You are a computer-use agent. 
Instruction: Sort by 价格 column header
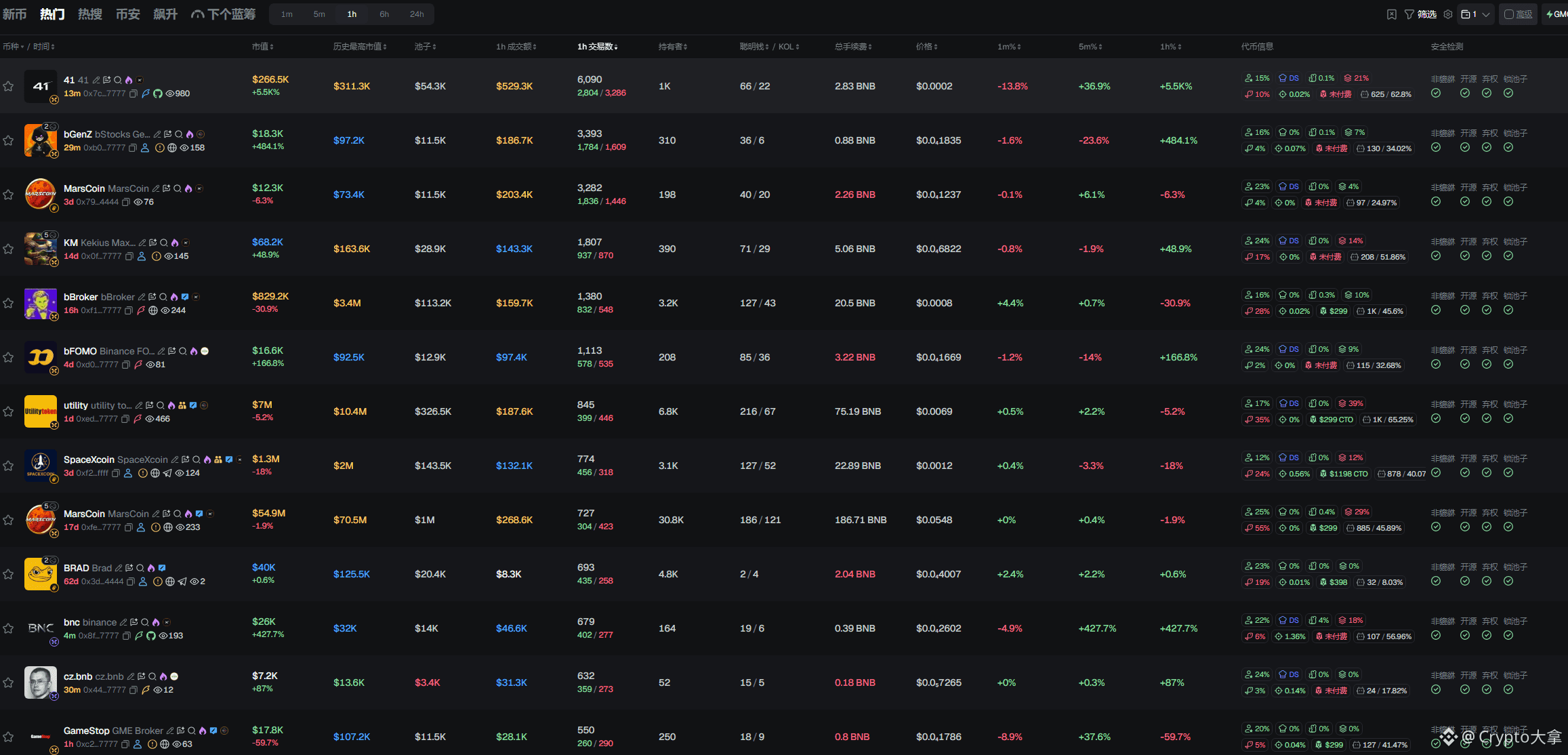pyautogui.click(x=927, y=47)
